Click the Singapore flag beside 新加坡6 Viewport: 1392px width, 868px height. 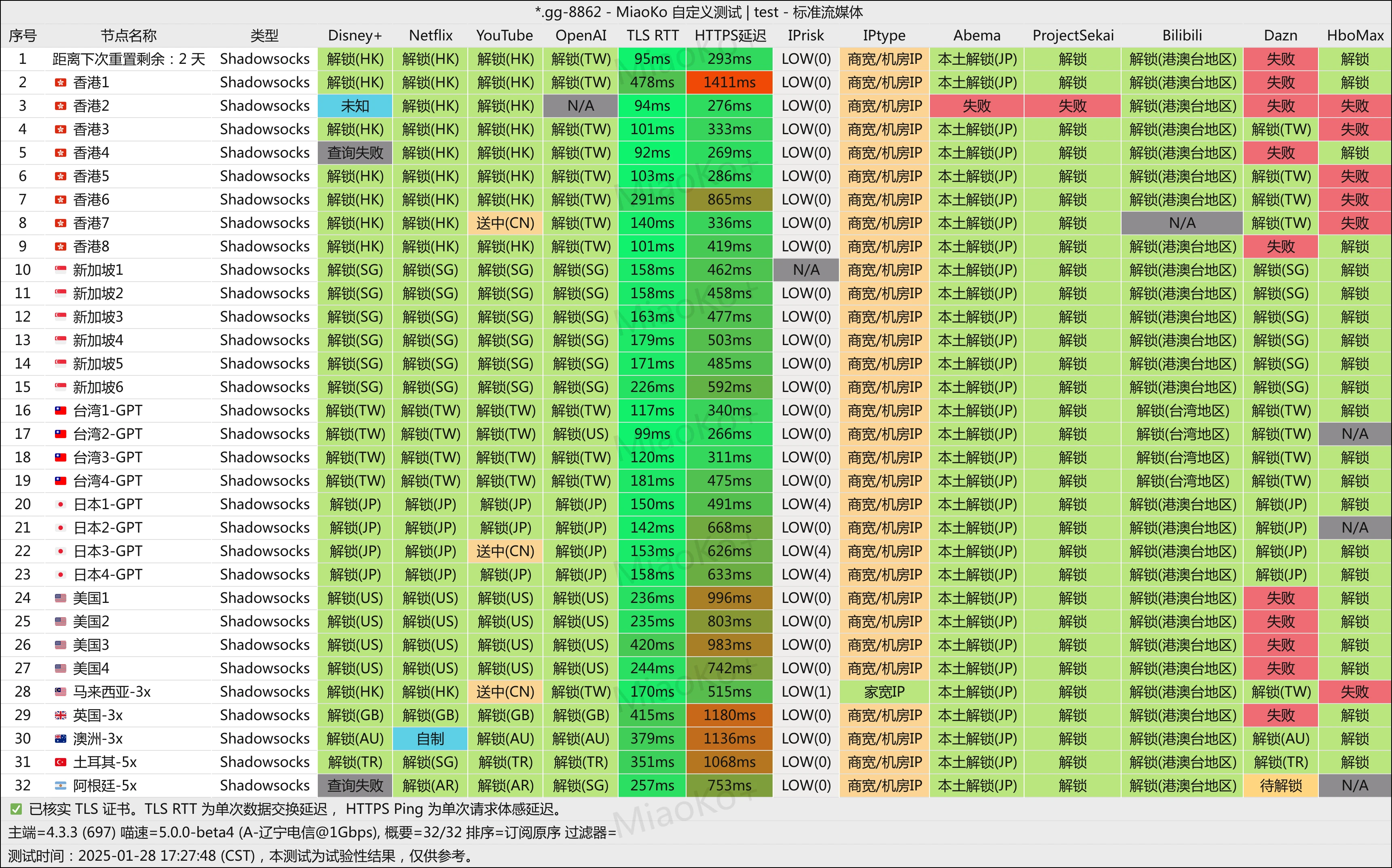tap(60, 387)
